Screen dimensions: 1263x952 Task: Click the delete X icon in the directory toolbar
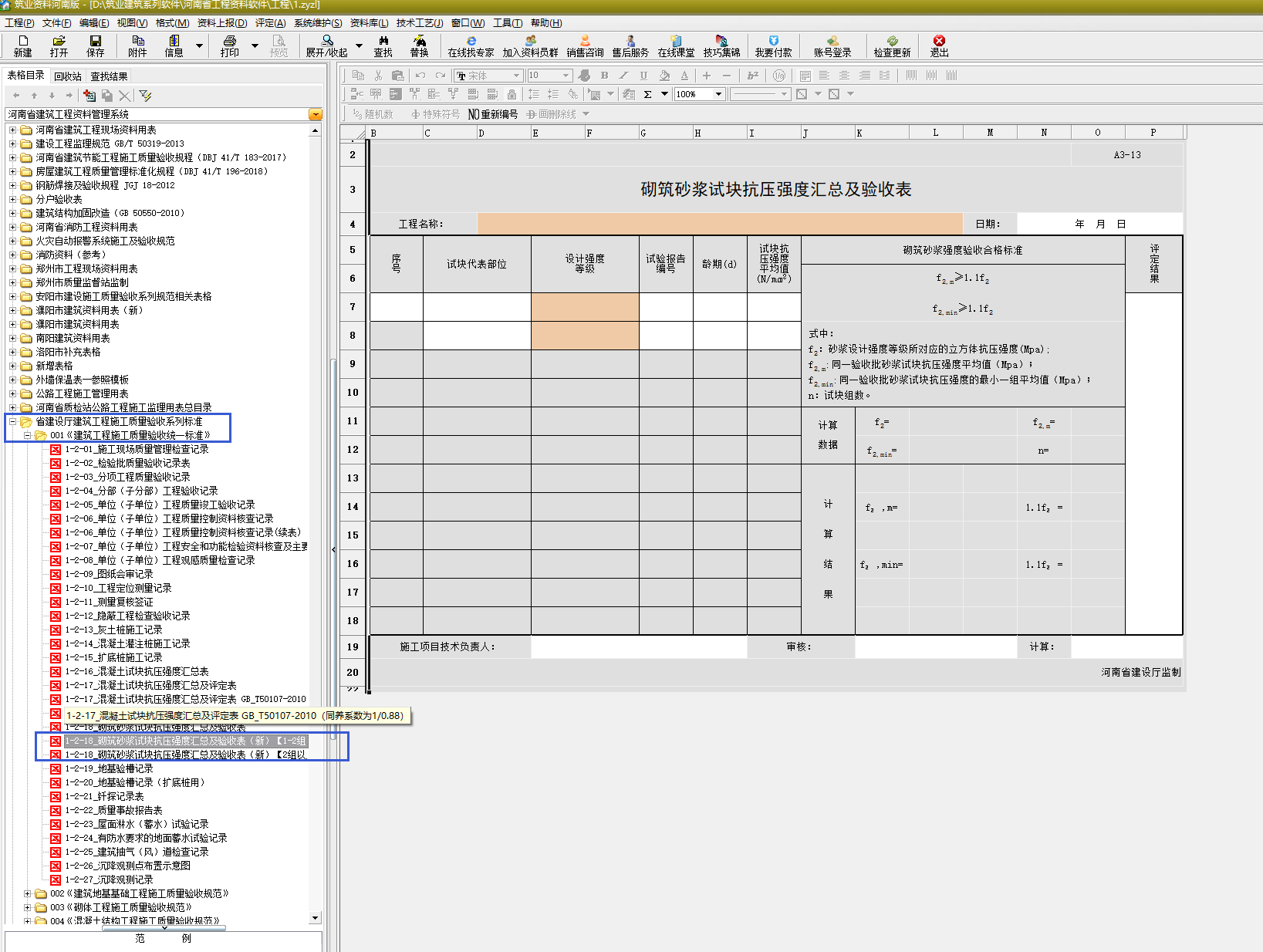pos(124,95)
